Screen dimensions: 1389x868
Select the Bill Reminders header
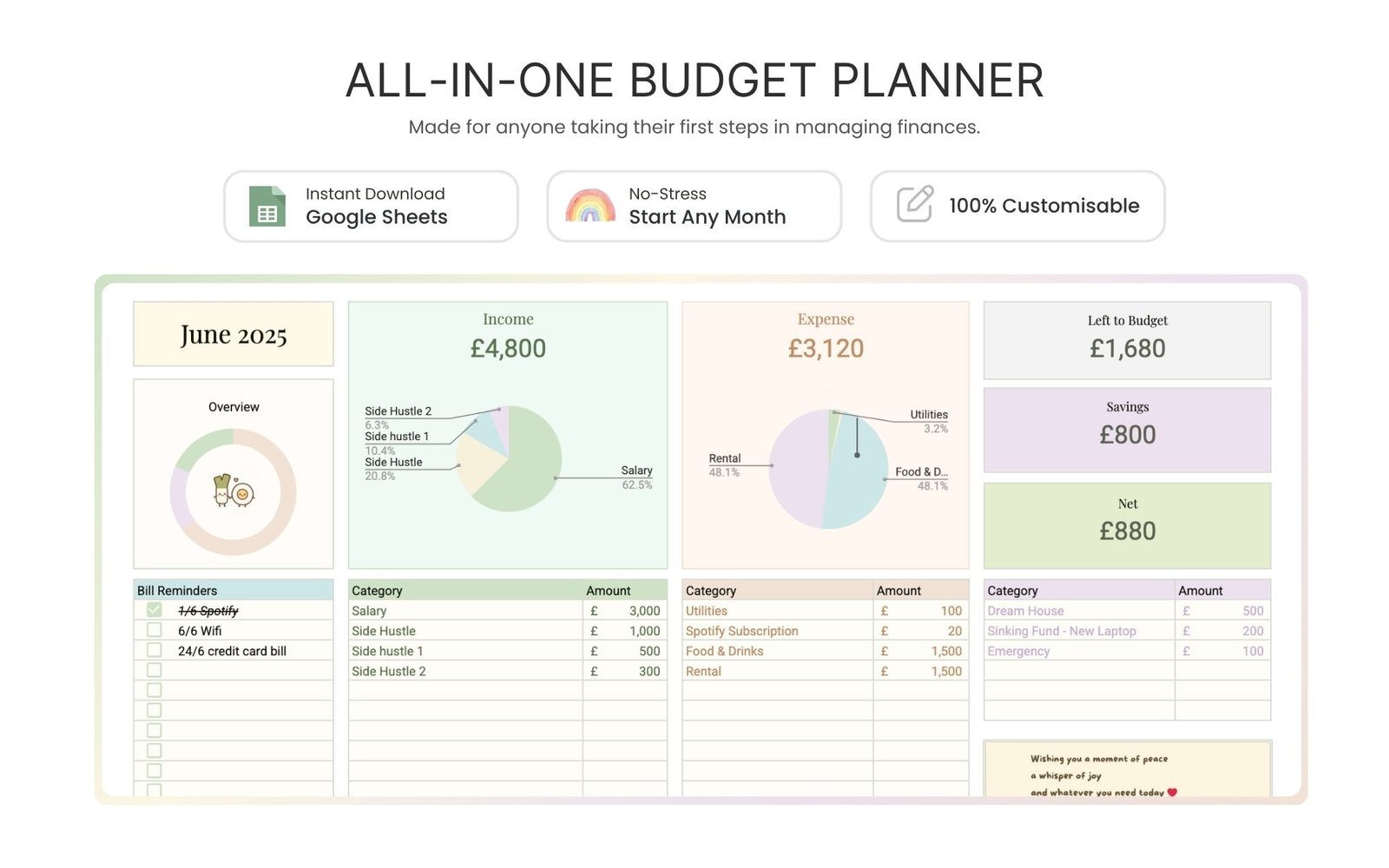233,590
